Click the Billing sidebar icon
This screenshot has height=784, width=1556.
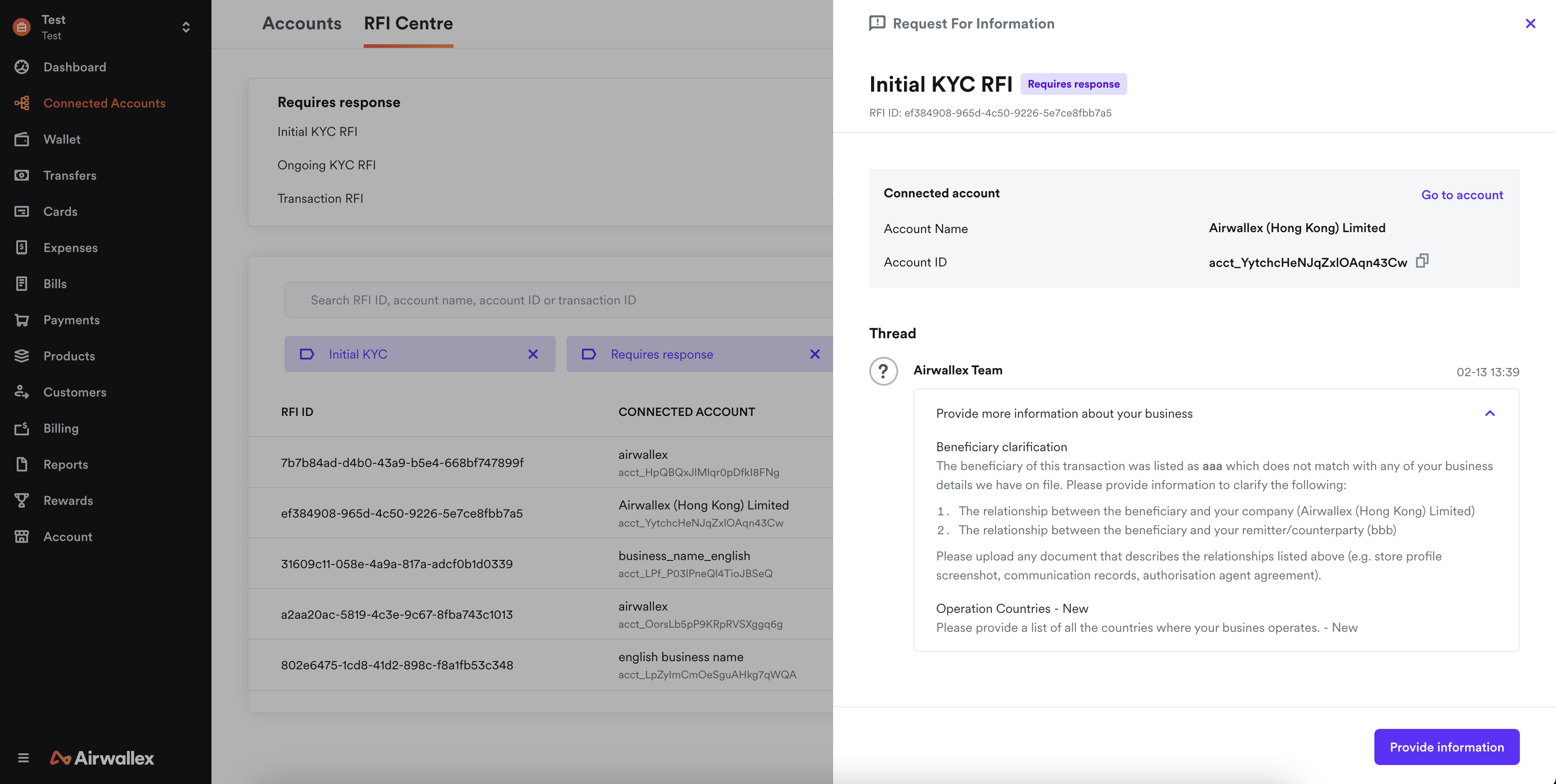coord(22,428)
